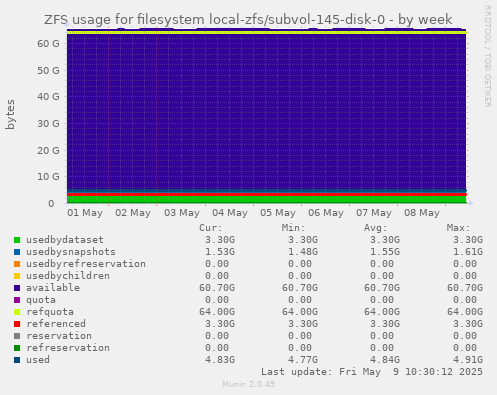The height and width of the screenshot is (395, 497).
Task: Select the refreservation legend label
Action: [x=68, y=348]
